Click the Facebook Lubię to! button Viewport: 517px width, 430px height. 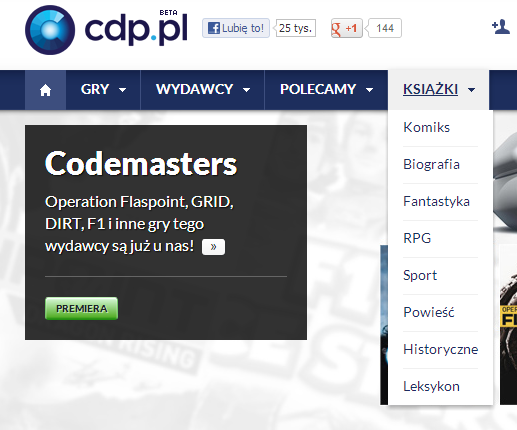[x=236, y=28]
